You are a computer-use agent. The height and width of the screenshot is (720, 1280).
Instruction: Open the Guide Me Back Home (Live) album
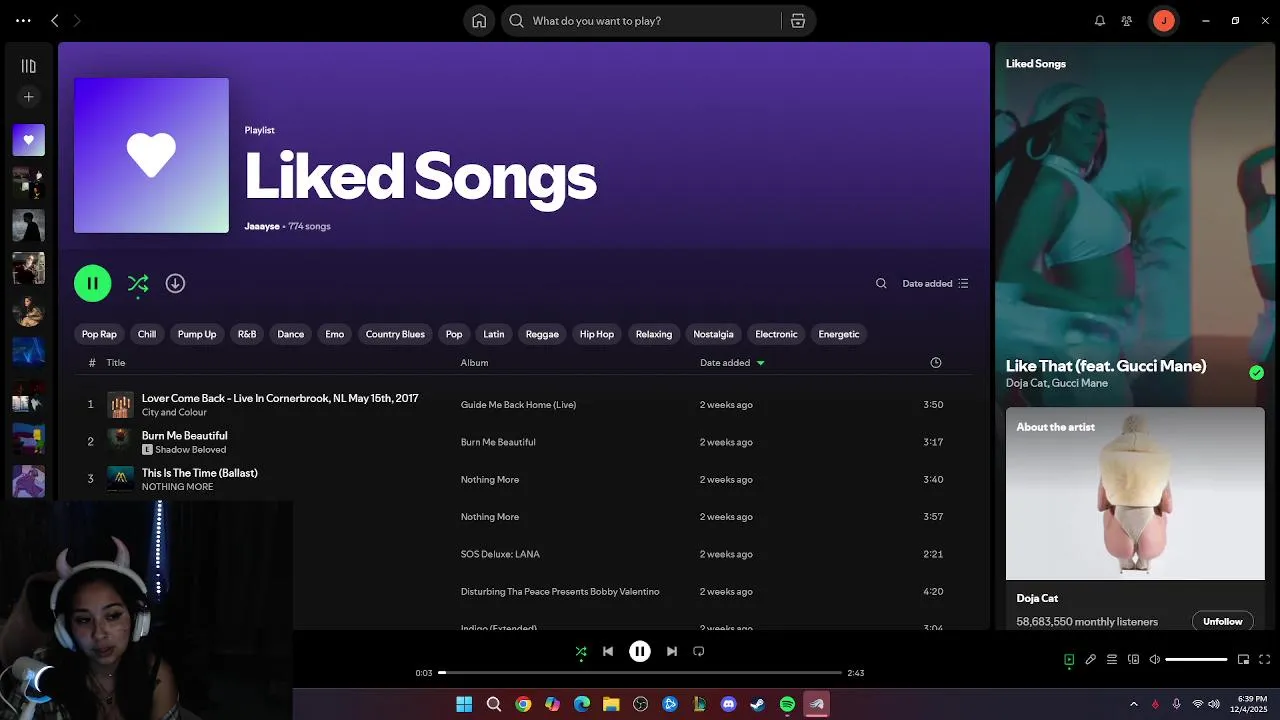[518, 405]
